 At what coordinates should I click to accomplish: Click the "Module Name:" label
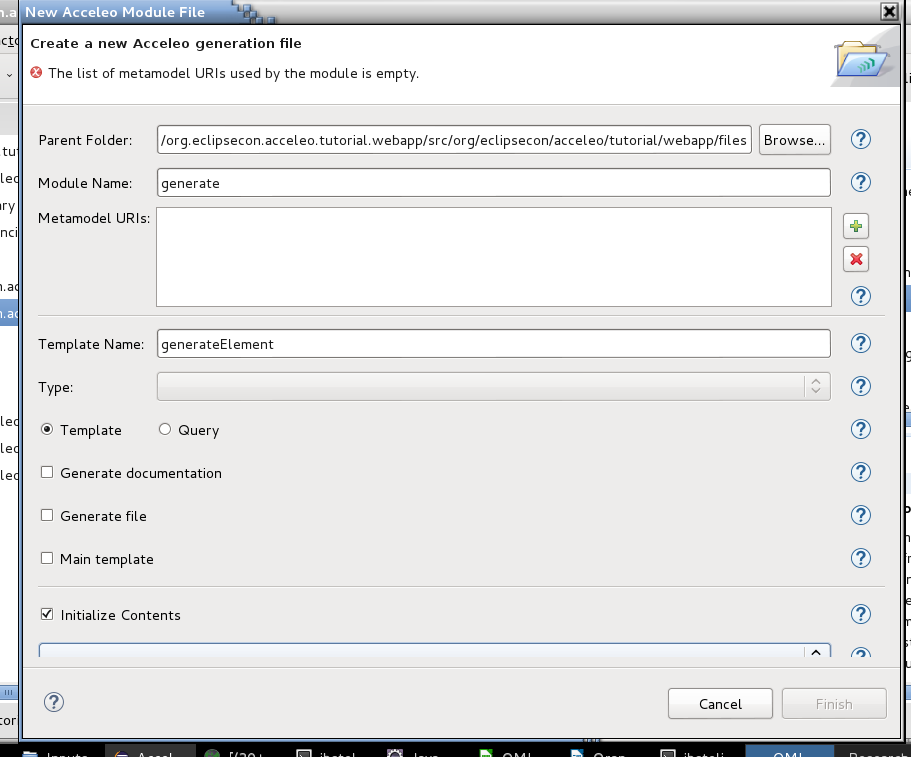tap(85, 184)
